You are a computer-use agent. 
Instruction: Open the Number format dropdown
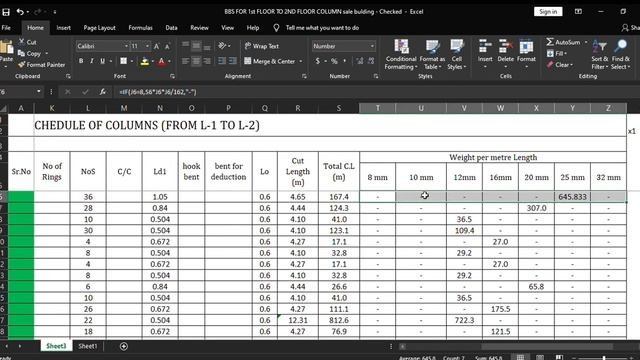pos(372,47)
